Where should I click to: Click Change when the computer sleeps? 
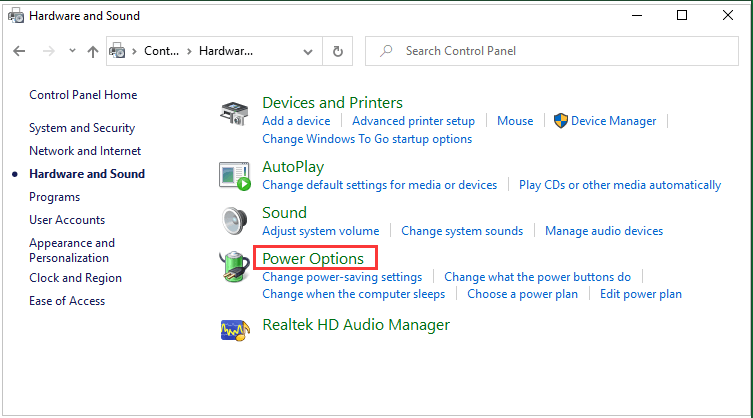353,294
